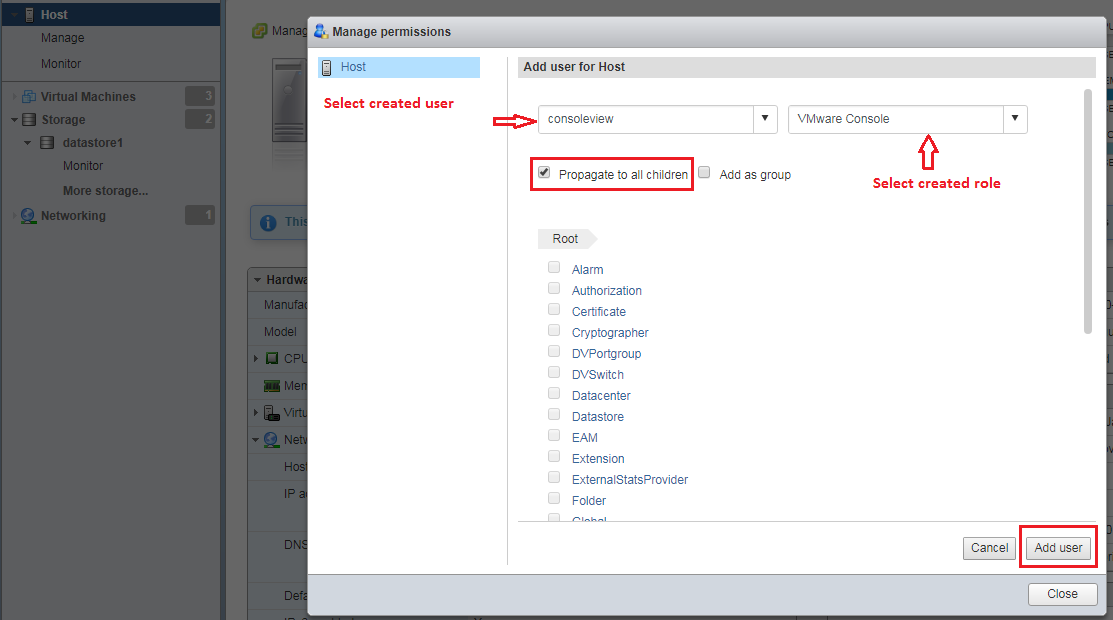
Task: Open the consoleview user dropdown
Action: 765,119
